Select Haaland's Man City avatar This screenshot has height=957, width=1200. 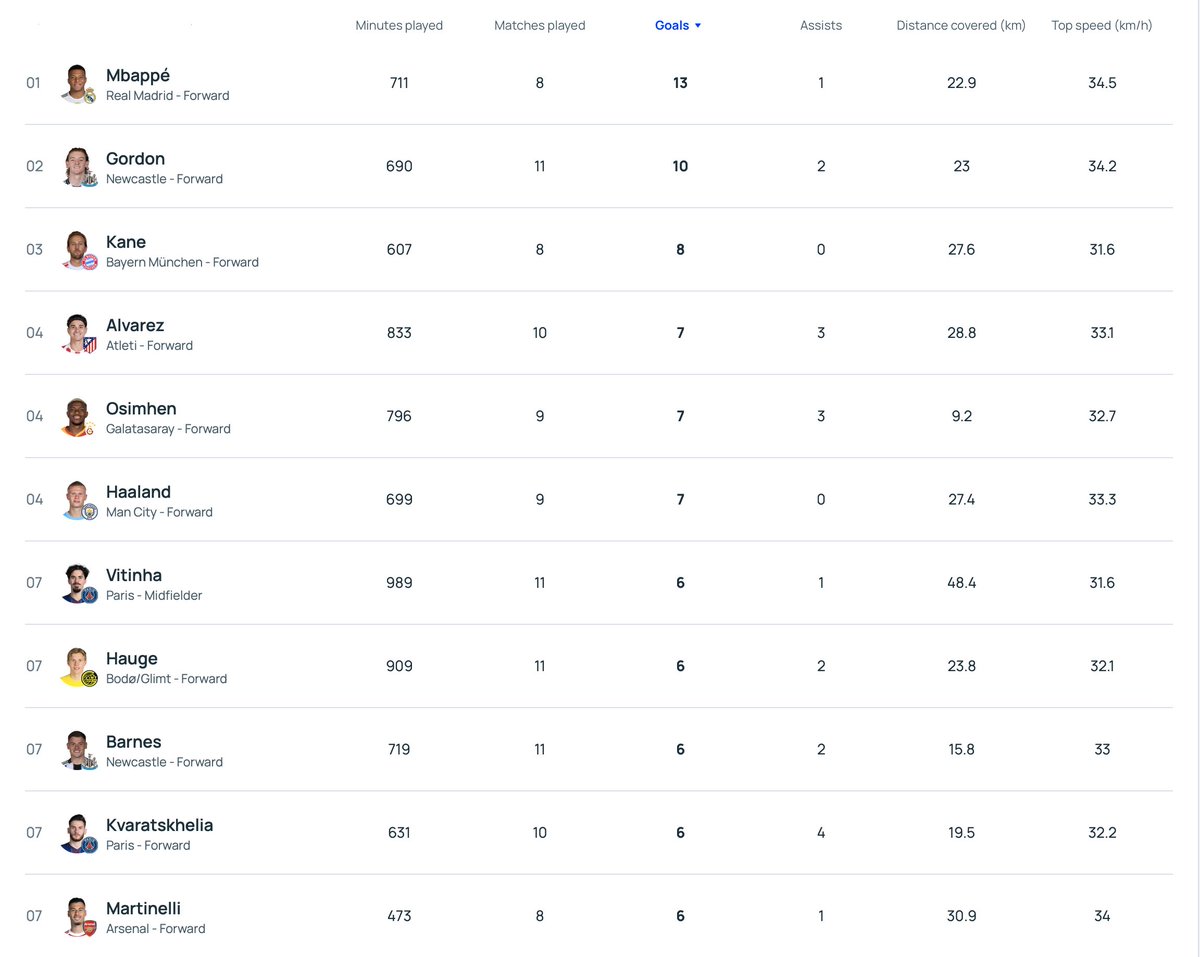pos(77,499)
